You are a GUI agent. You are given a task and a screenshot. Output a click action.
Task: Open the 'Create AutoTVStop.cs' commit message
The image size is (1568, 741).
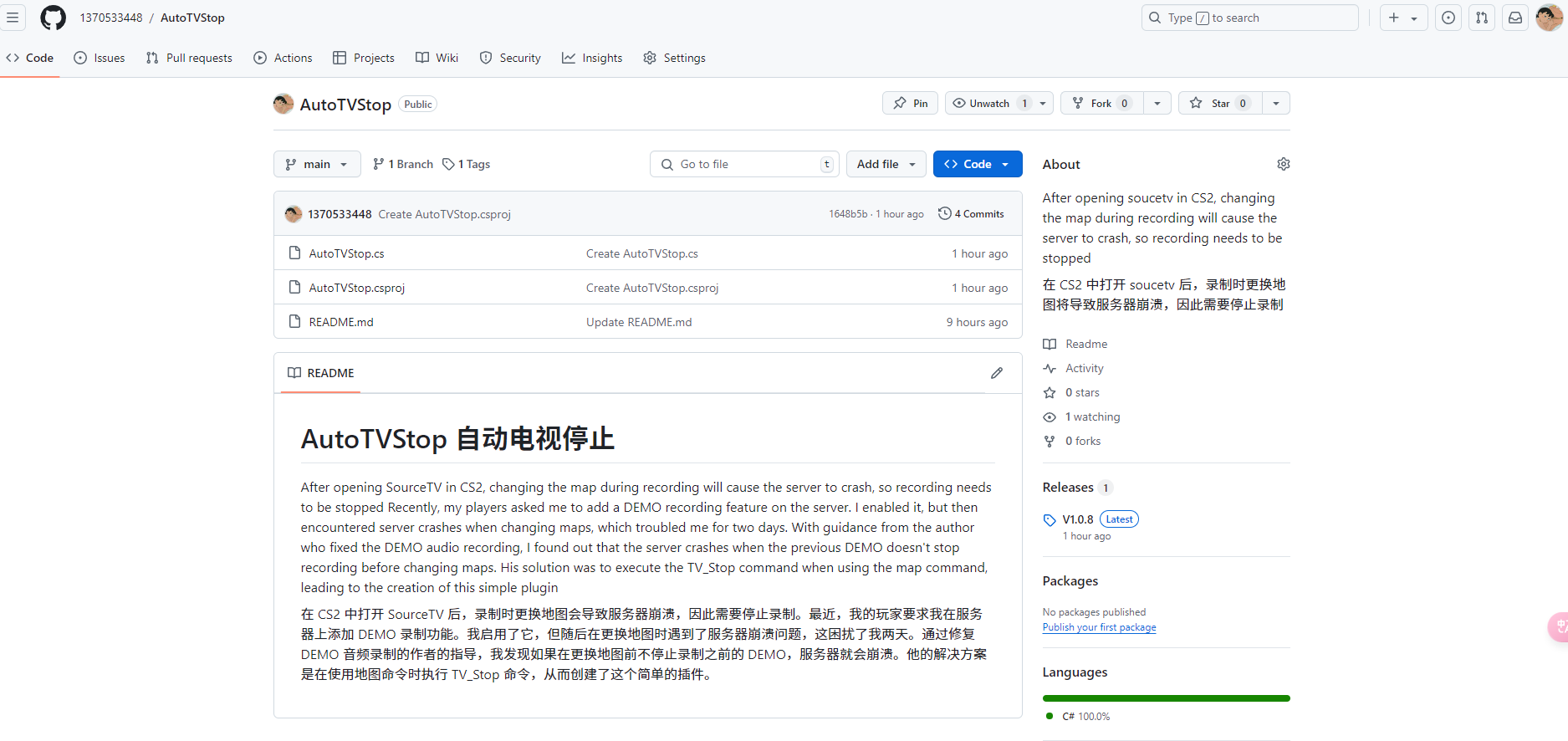[x=641, y=253]
